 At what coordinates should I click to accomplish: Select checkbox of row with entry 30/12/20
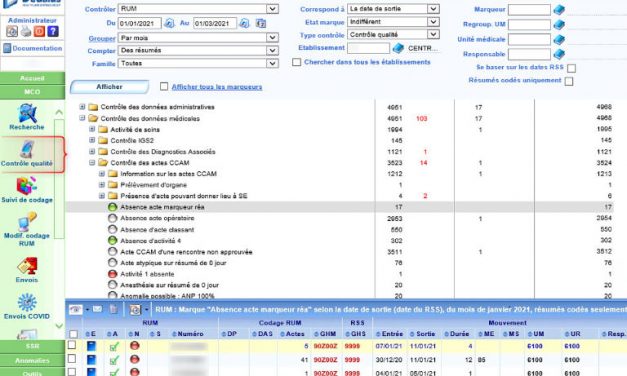point(72,358)
